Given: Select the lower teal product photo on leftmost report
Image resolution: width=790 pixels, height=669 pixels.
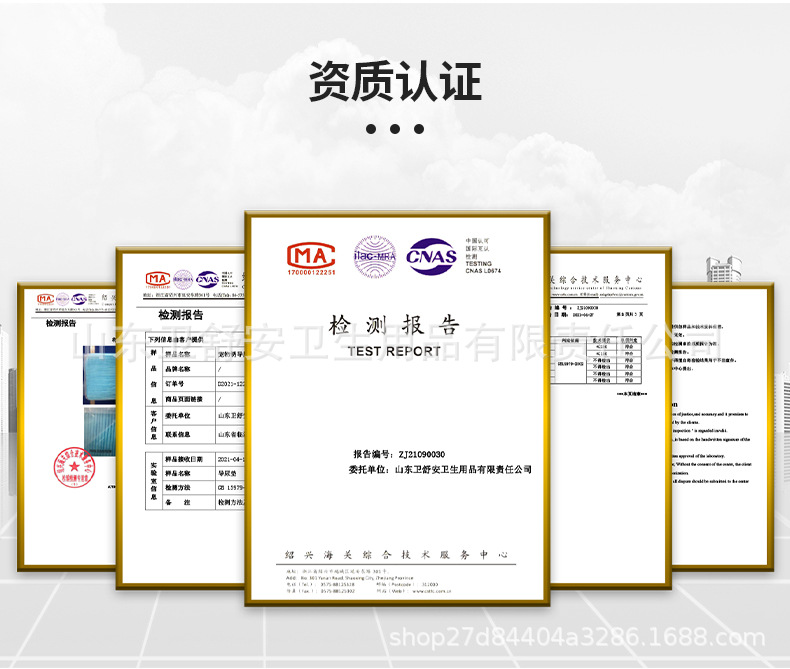Looking at the screenshot, I should point(100,432).
